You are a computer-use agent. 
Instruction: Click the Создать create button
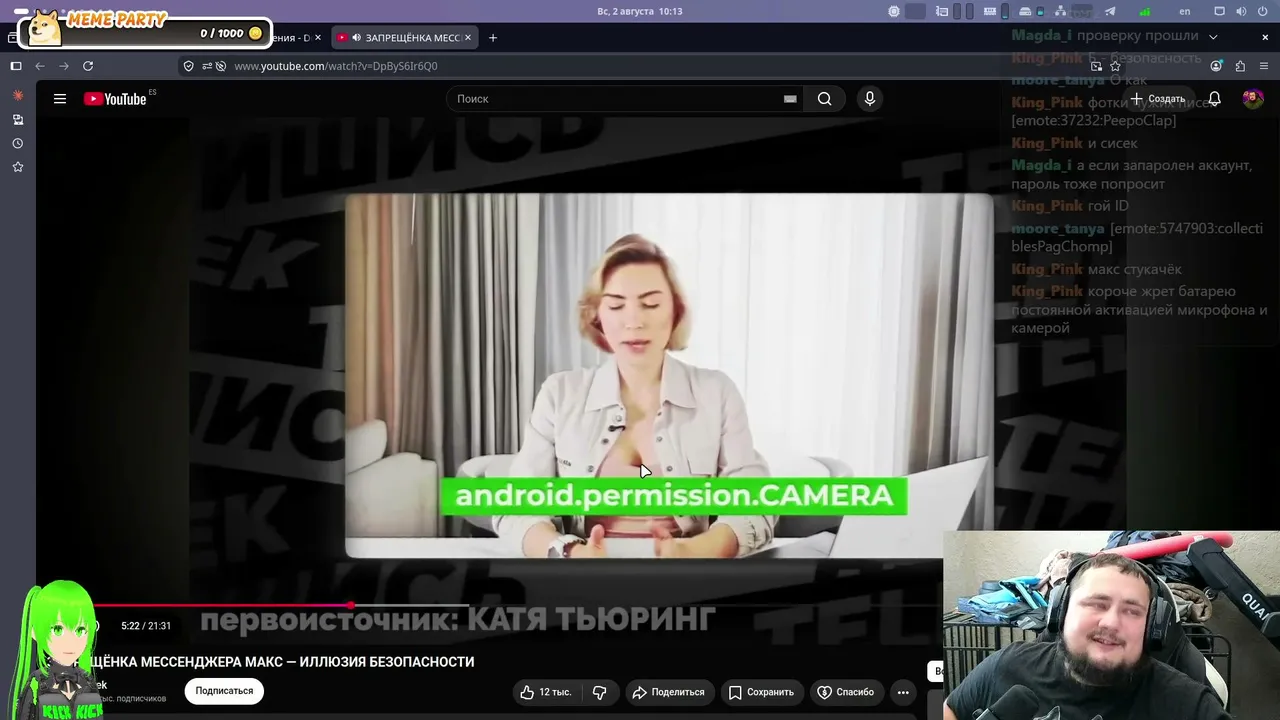click(1158, 99)
